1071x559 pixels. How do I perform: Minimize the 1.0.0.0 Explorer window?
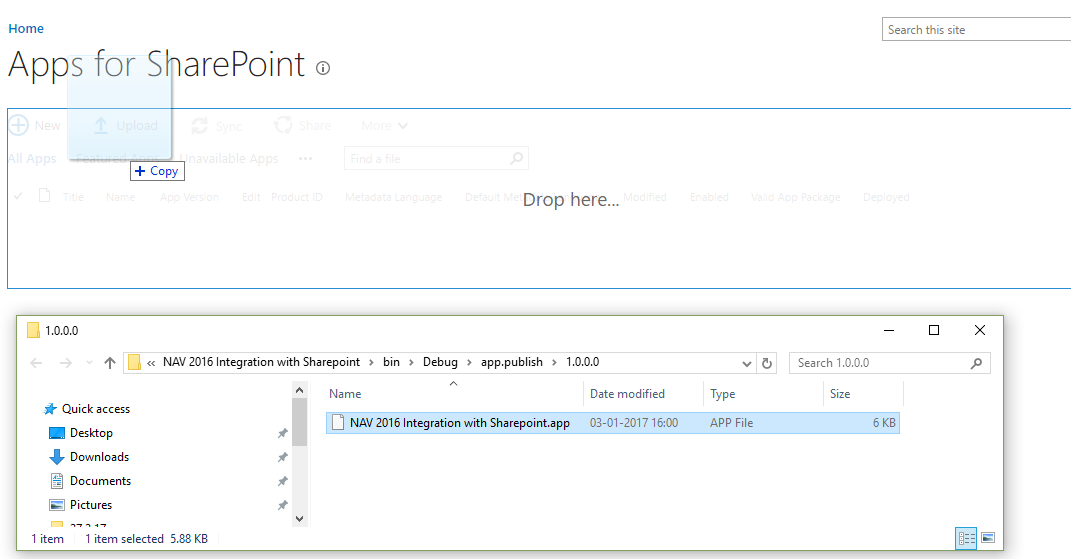[889, 330]
